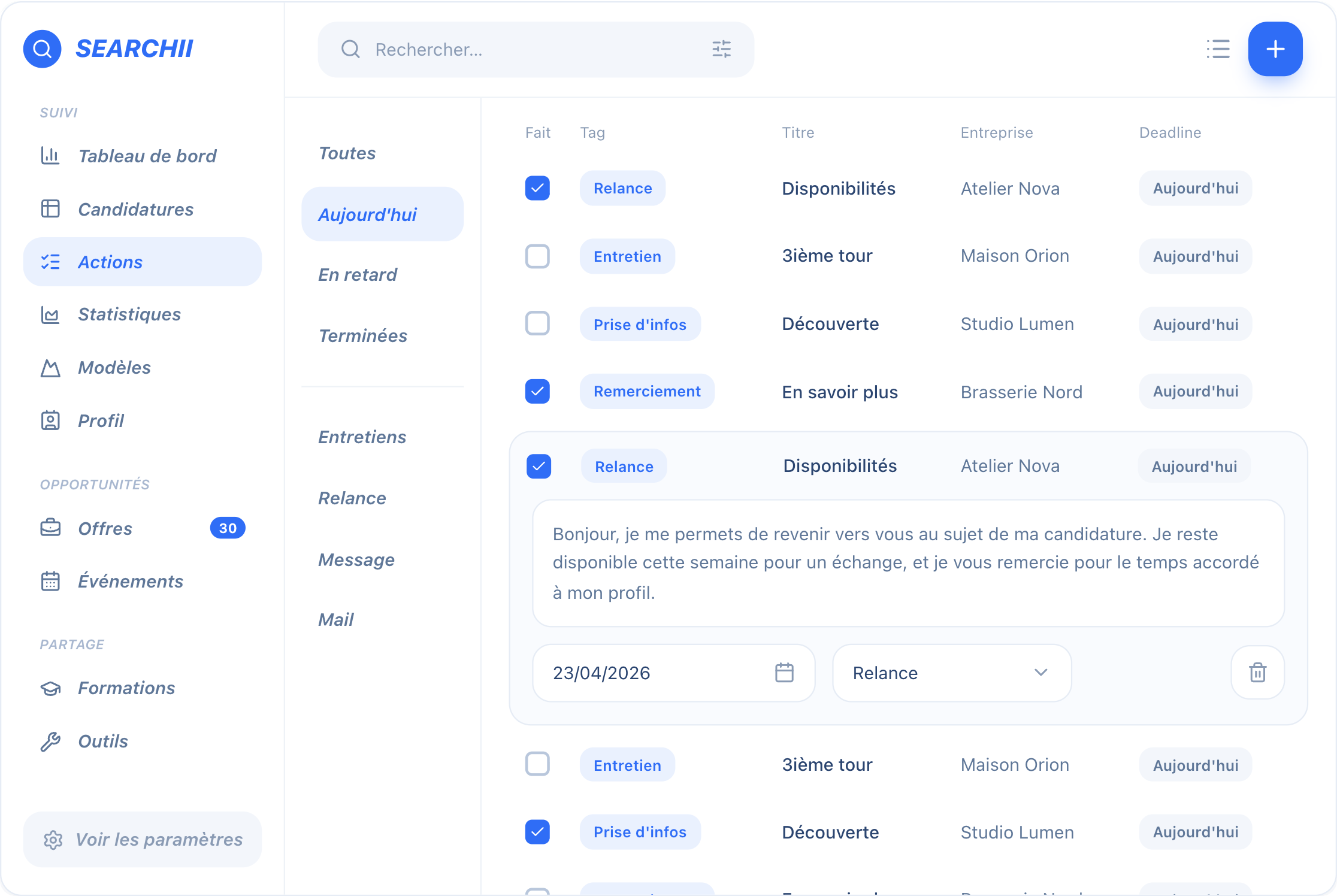Click the Profil badge icon
Viewport: 1337px width, 896px height.
pyautogui.click(x=50, y=420)
